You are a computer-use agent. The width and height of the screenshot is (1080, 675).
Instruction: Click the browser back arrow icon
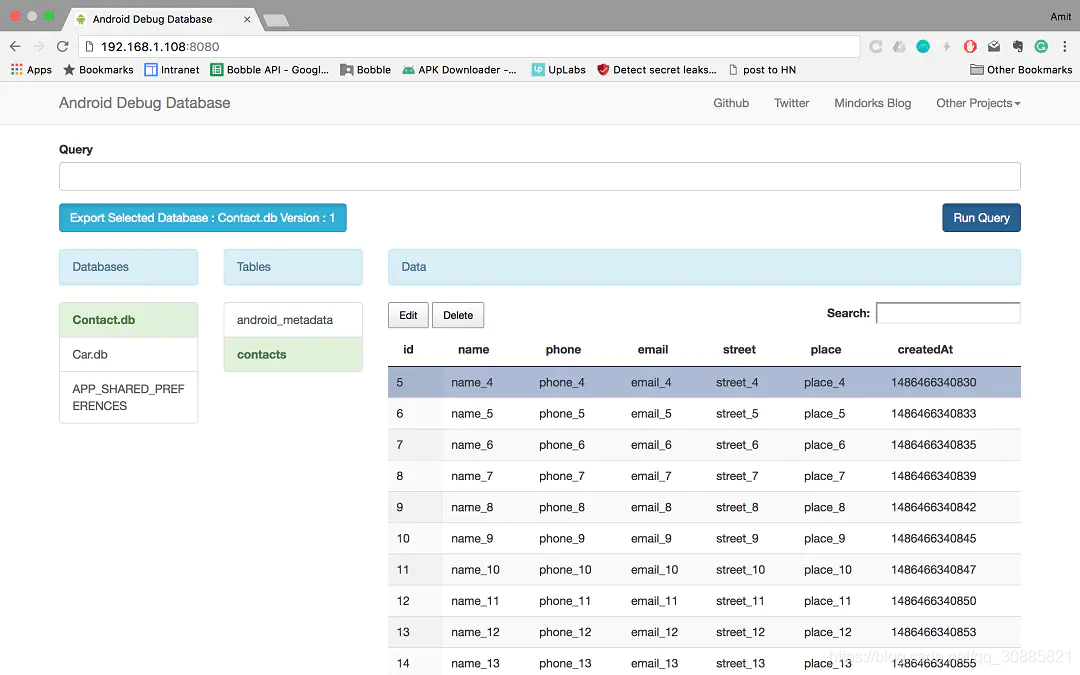15,46
